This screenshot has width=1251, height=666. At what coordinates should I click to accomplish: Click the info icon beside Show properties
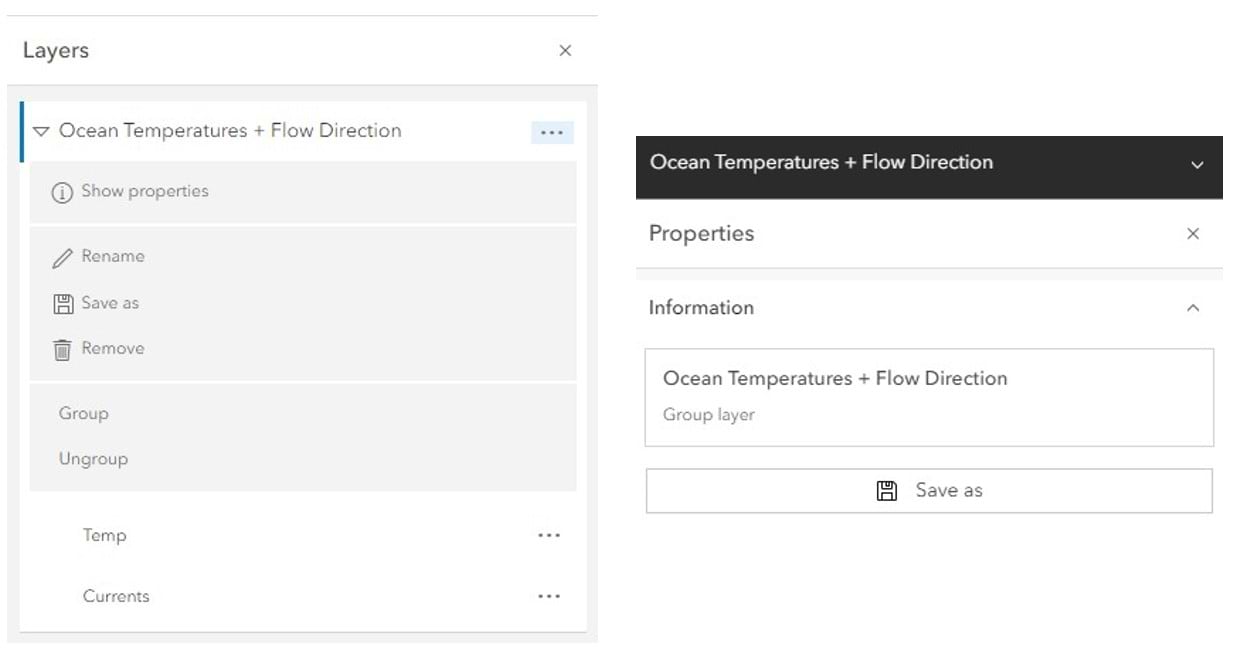pyautogui.click(x=62, y=192)
